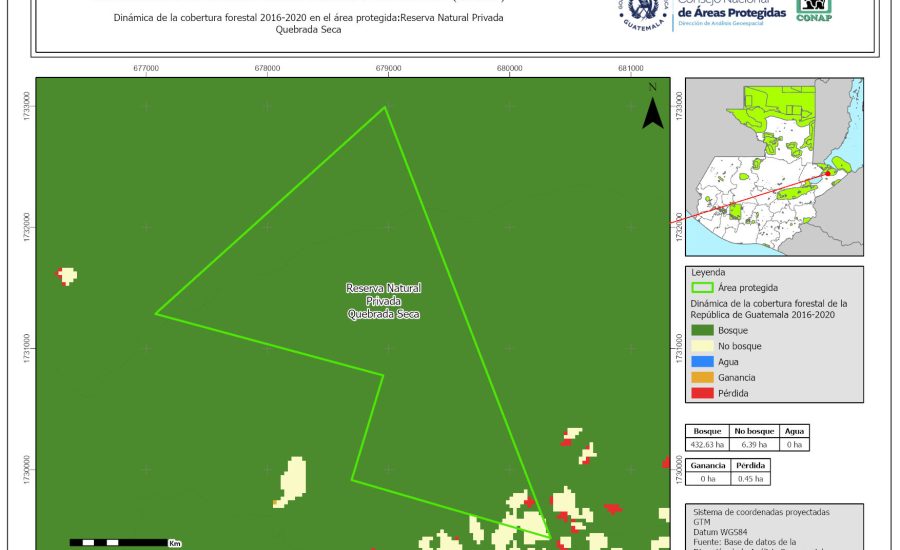Click the Agua blue legend swatch

coord(704,361)
